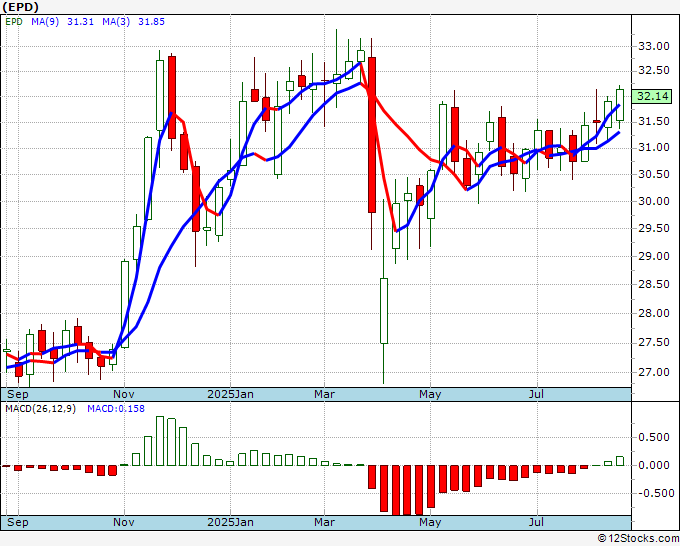Click the 0.500 MACD axis label
The image size is (680, 546).
pyautogui.click(x=654, y=438)
